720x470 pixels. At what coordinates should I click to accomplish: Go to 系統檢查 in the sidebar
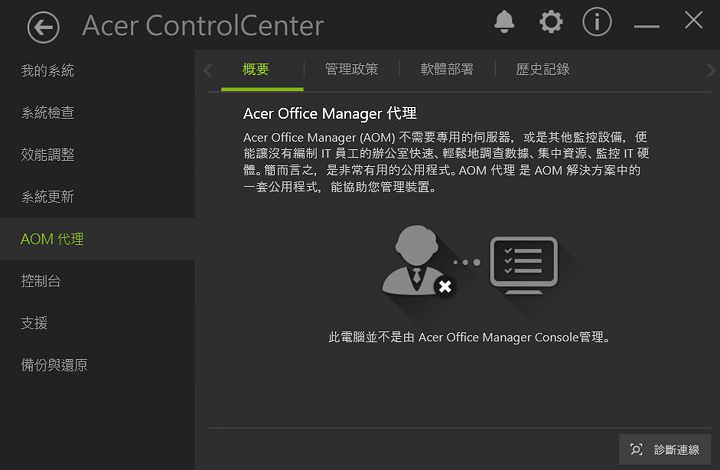[48, 113]
